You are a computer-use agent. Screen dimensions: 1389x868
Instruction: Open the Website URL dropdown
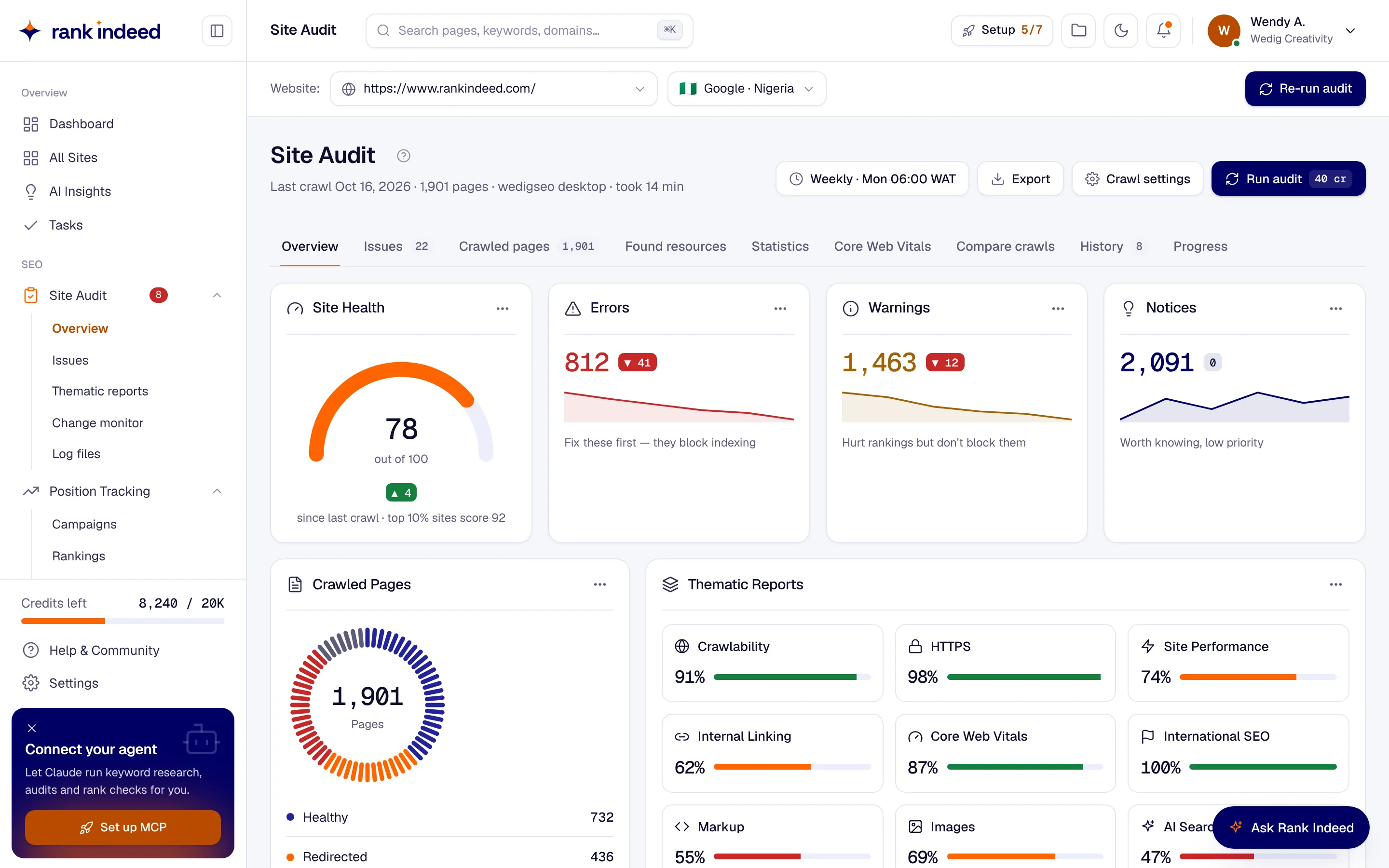(493, 88)
